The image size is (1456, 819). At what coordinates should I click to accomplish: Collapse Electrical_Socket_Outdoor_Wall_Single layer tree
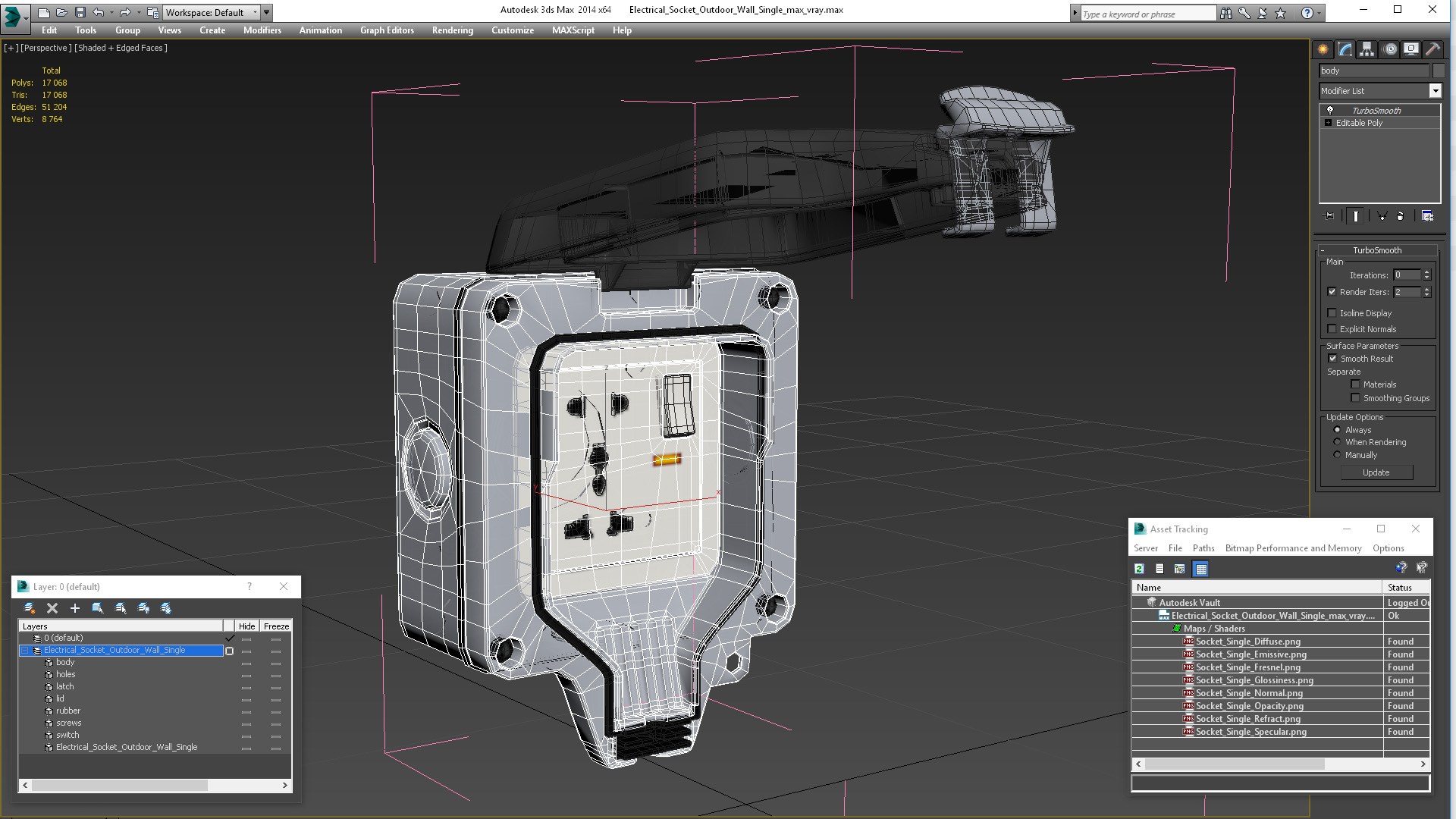click(x=24, y=651)
